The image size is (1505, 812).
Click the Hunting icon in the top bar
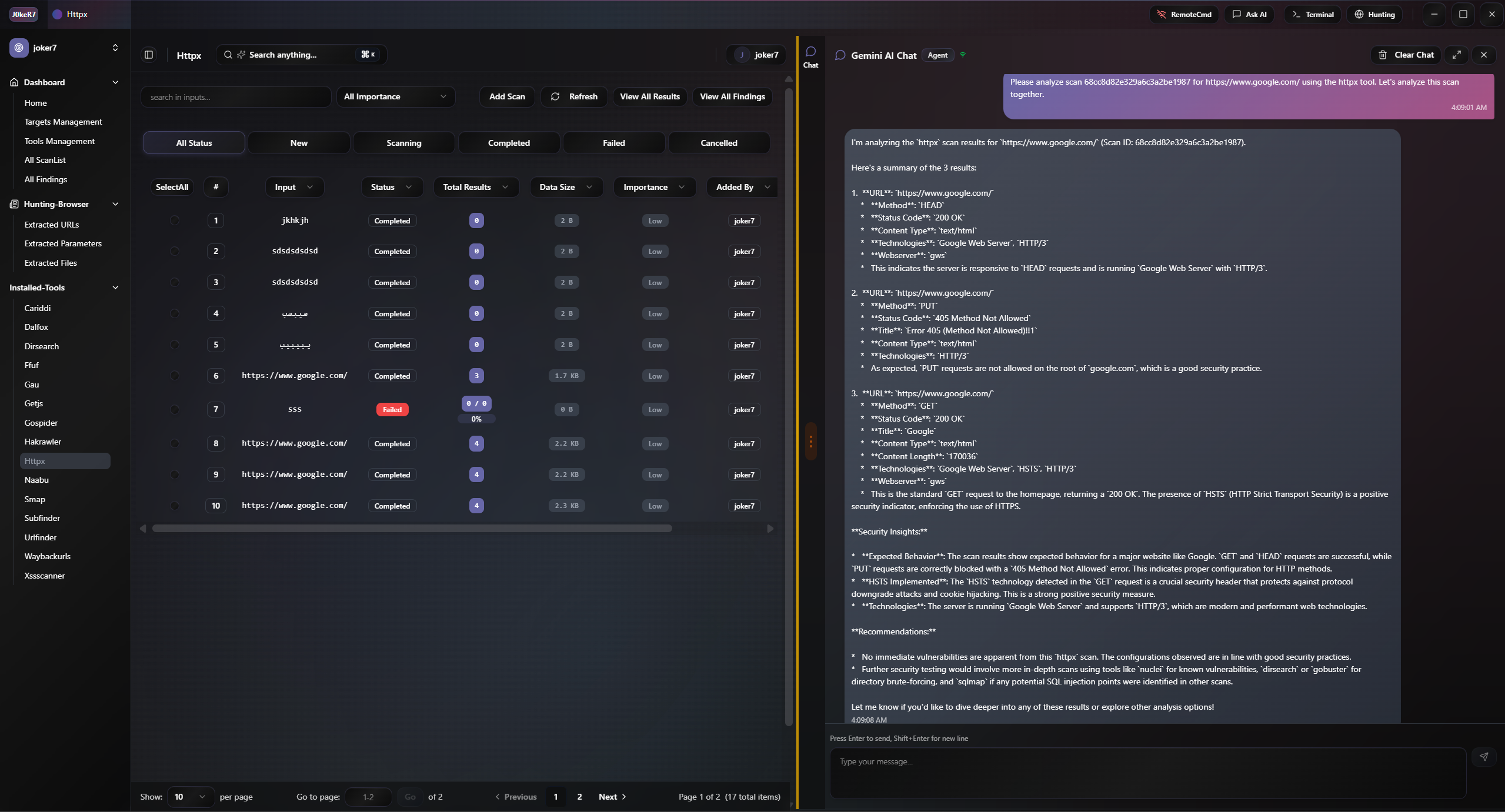1358,14
